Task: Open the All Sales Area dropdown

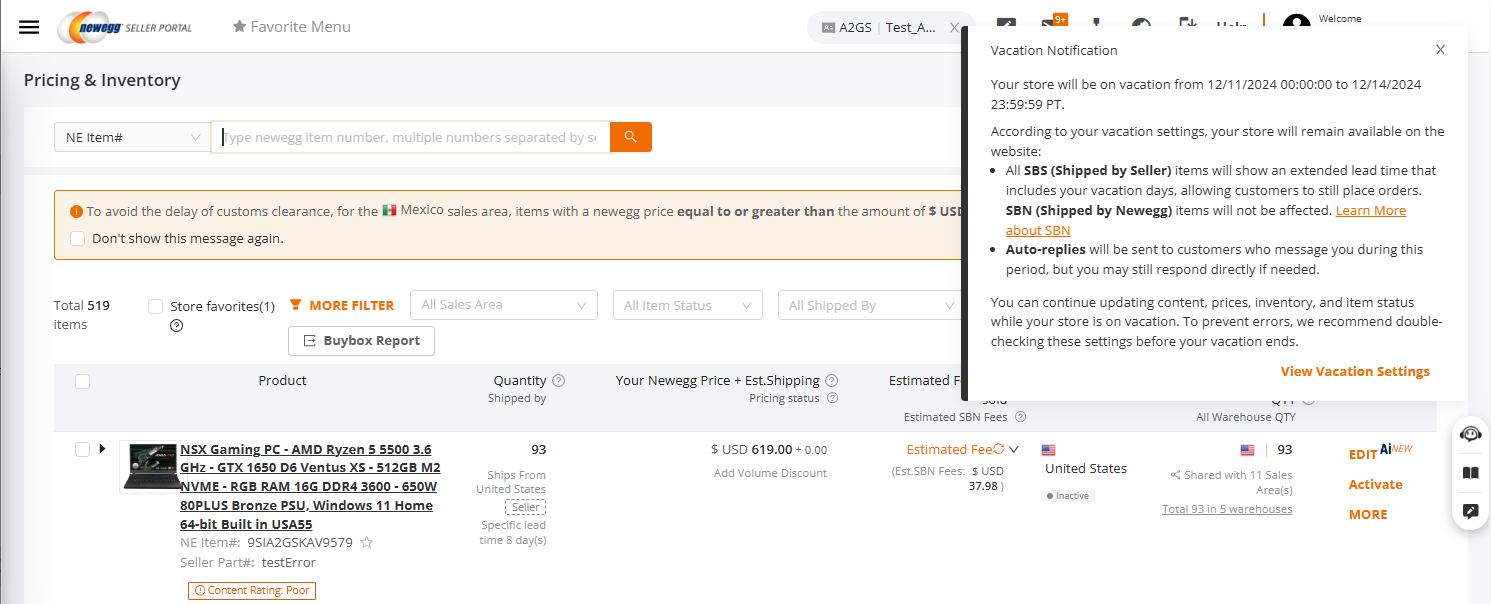Action: click(504, 305)
